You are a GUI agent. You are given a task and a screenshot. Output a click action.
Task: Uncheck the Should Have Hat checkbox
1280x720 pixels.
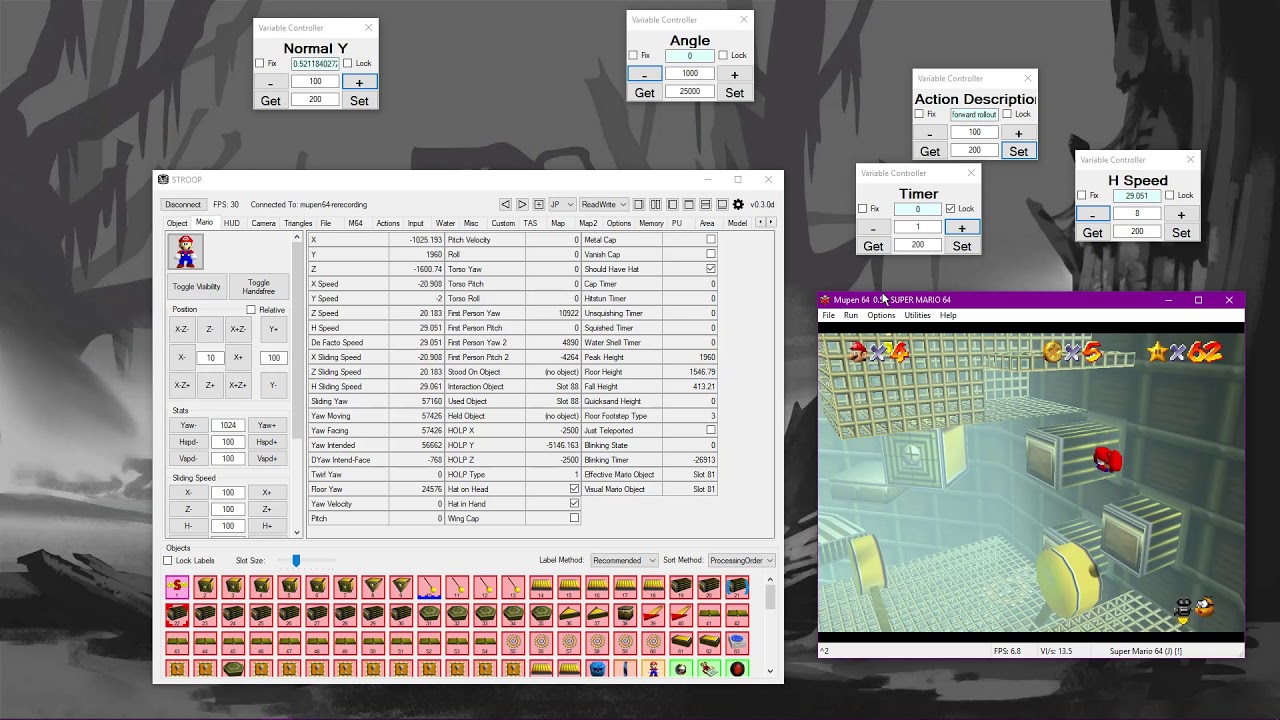pos(711,269)
